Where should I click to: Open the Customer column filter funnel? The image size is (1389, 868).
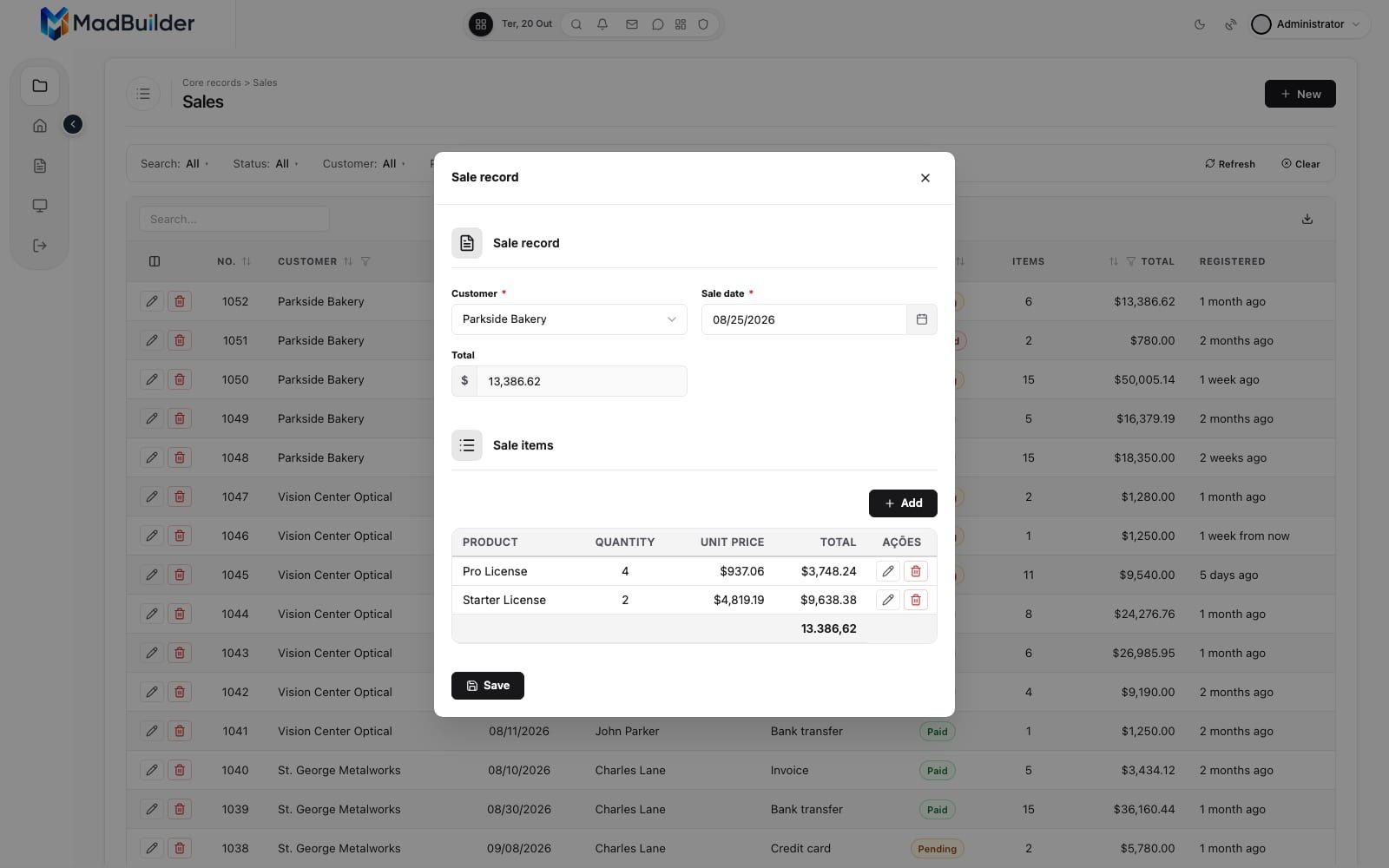click(x=365, y=261)
